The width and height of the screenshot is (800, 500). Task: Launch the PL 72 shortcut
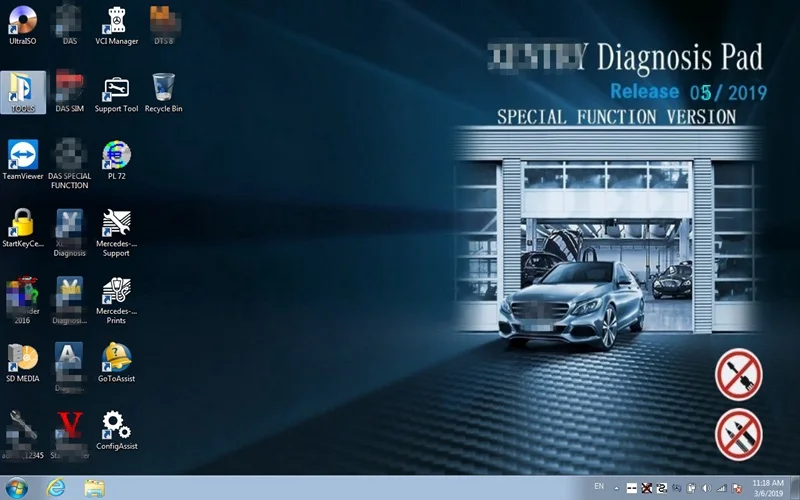116,155
